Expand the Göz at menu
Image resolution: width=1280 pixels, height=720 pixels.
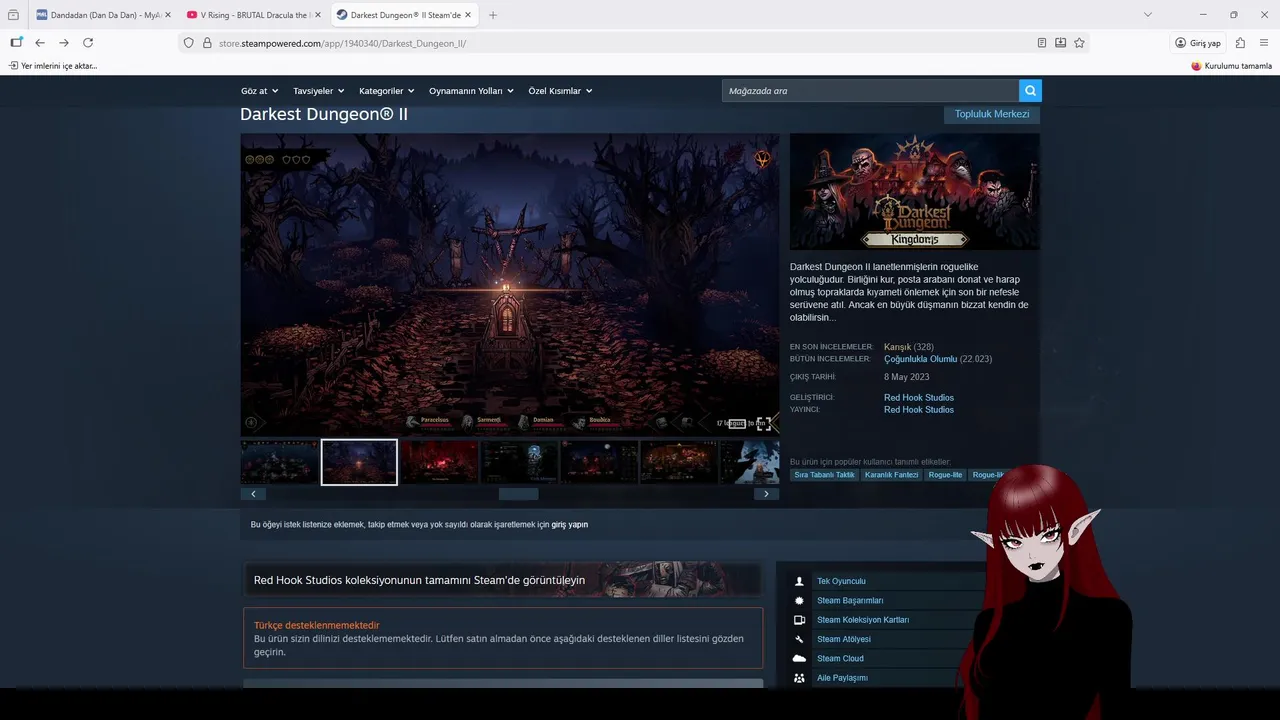tap(260, 91)
